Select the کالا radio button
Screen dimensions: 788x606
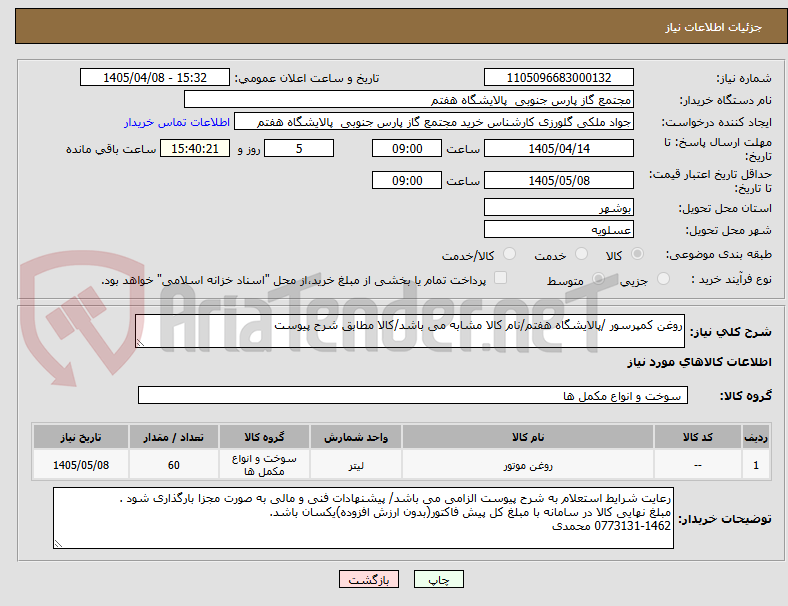click(x=637, y=254)
